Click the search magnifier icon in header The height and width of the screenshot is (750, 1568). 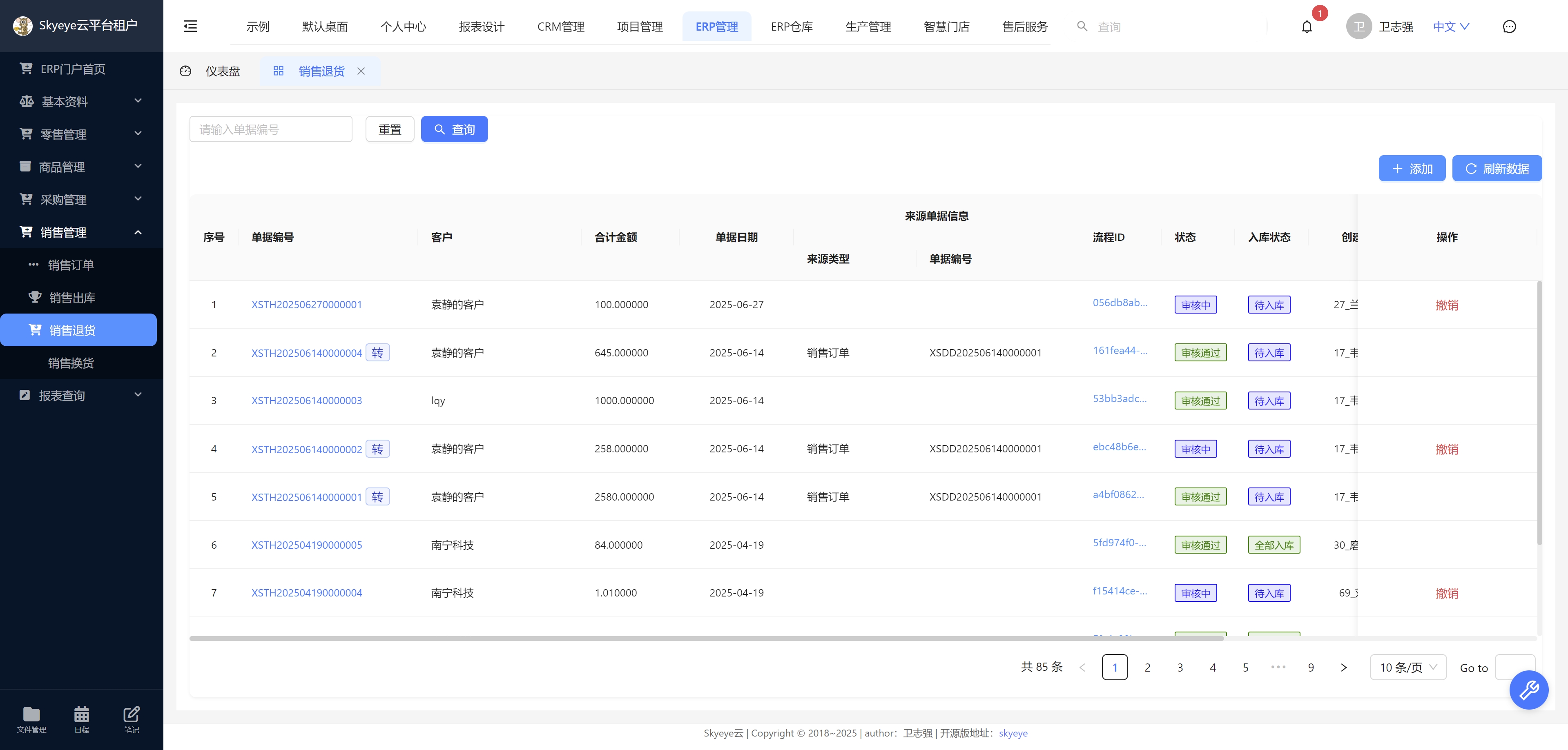click(x=1082, y=26)
